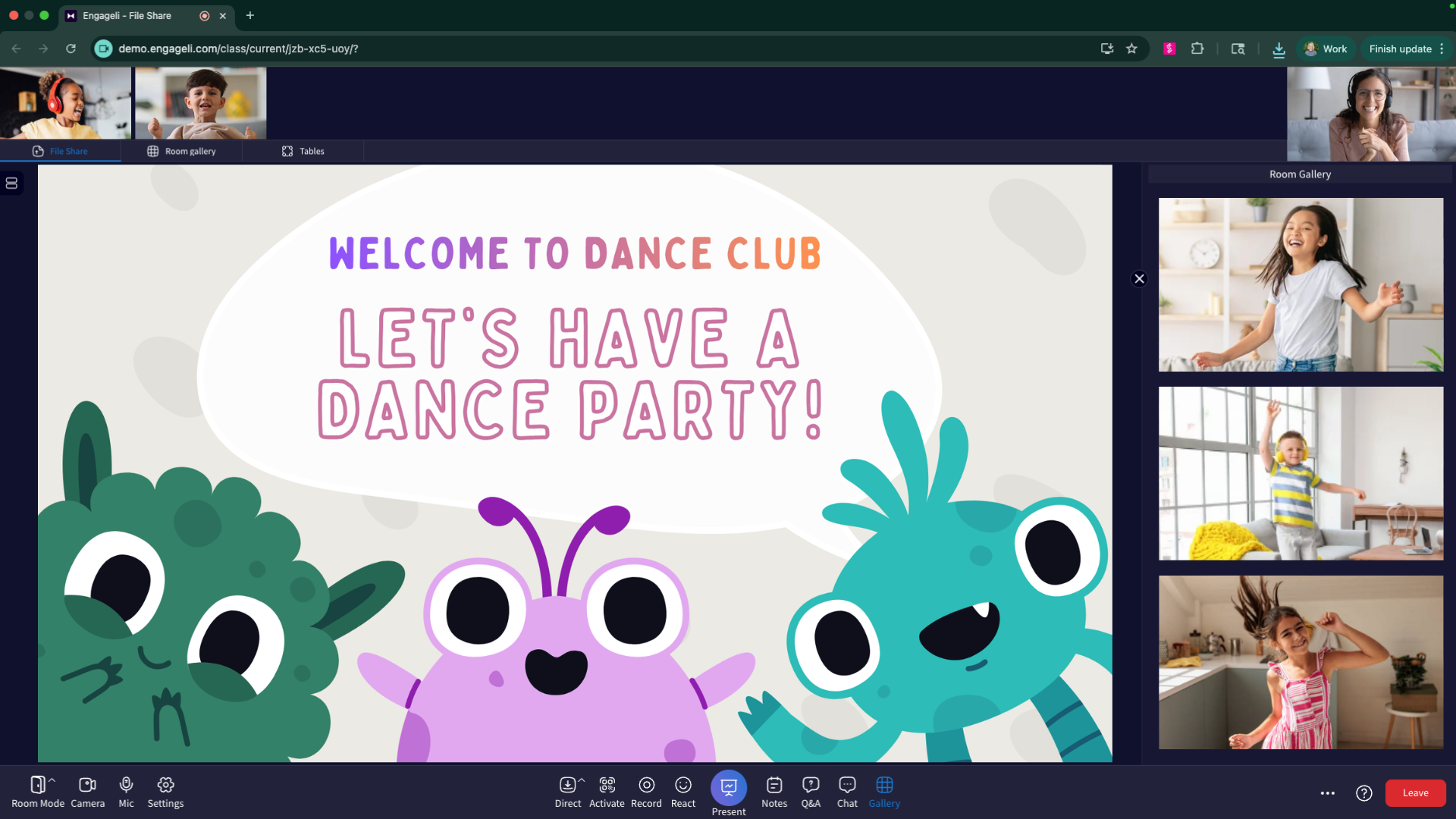
Task: Click the Present icon
Action: 728,789
